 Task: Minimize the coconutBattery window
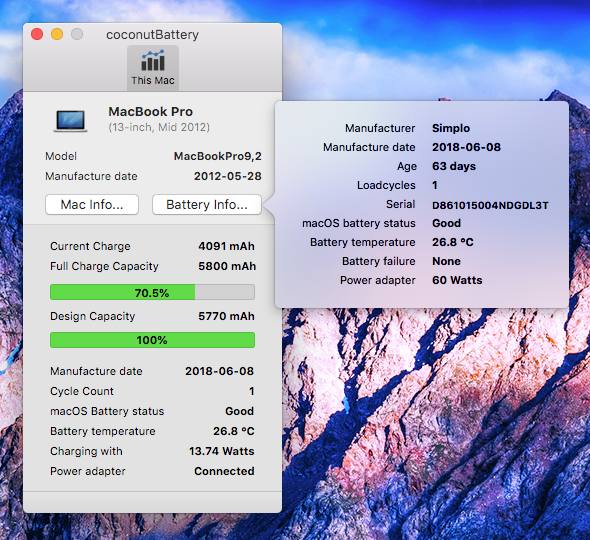pyautogui.click(x=57, y=34)
